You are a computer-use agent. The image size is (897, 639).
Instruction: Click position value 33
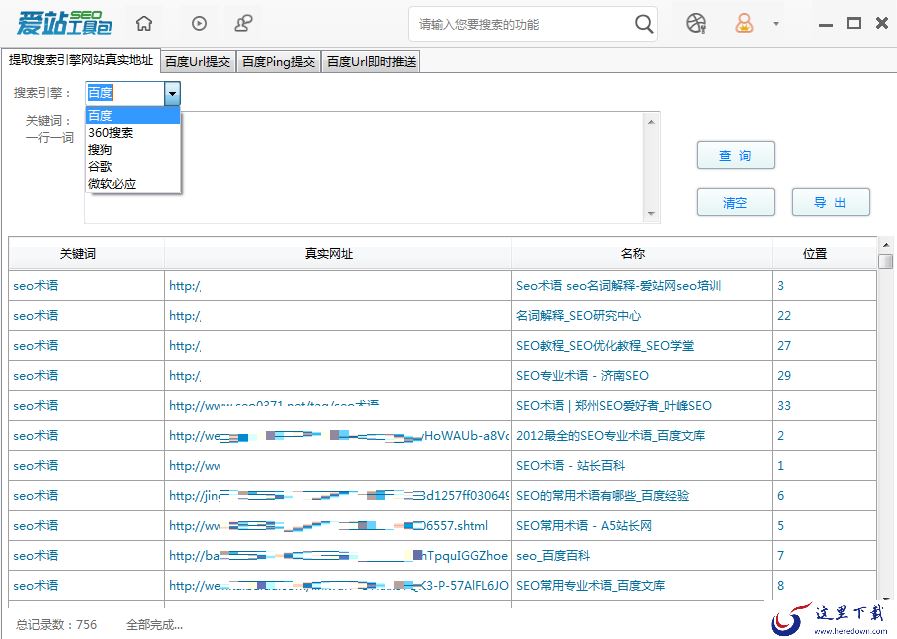784,406
